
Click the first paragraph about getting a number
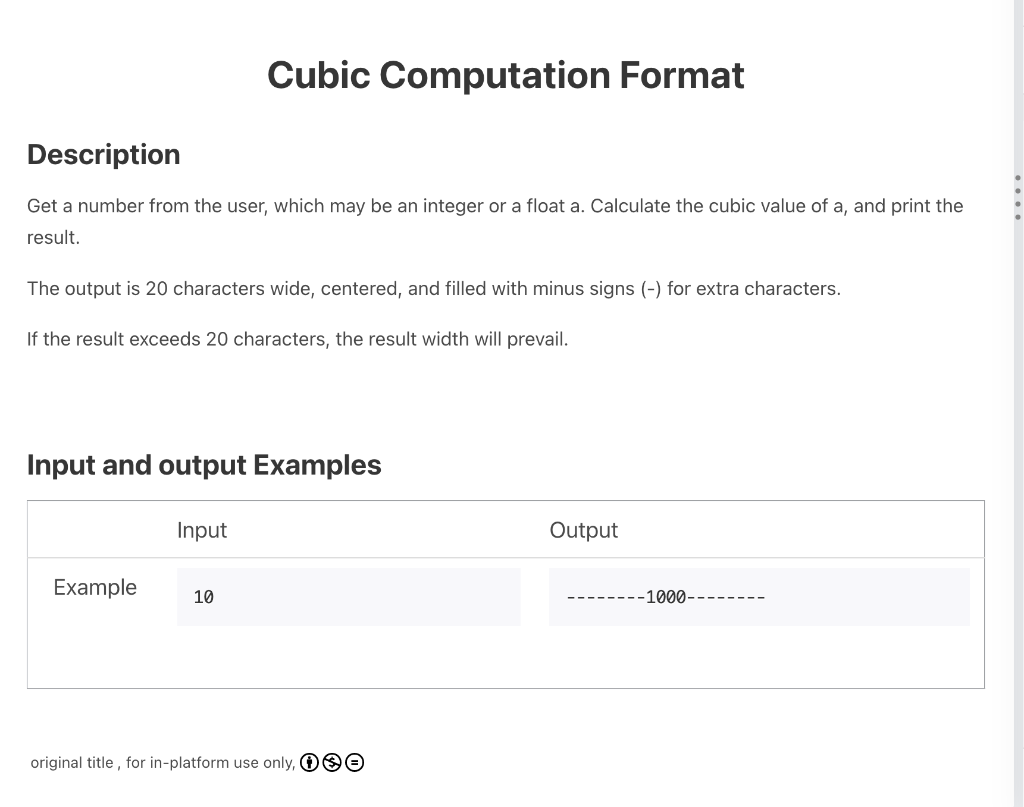(x=495, y=221)
